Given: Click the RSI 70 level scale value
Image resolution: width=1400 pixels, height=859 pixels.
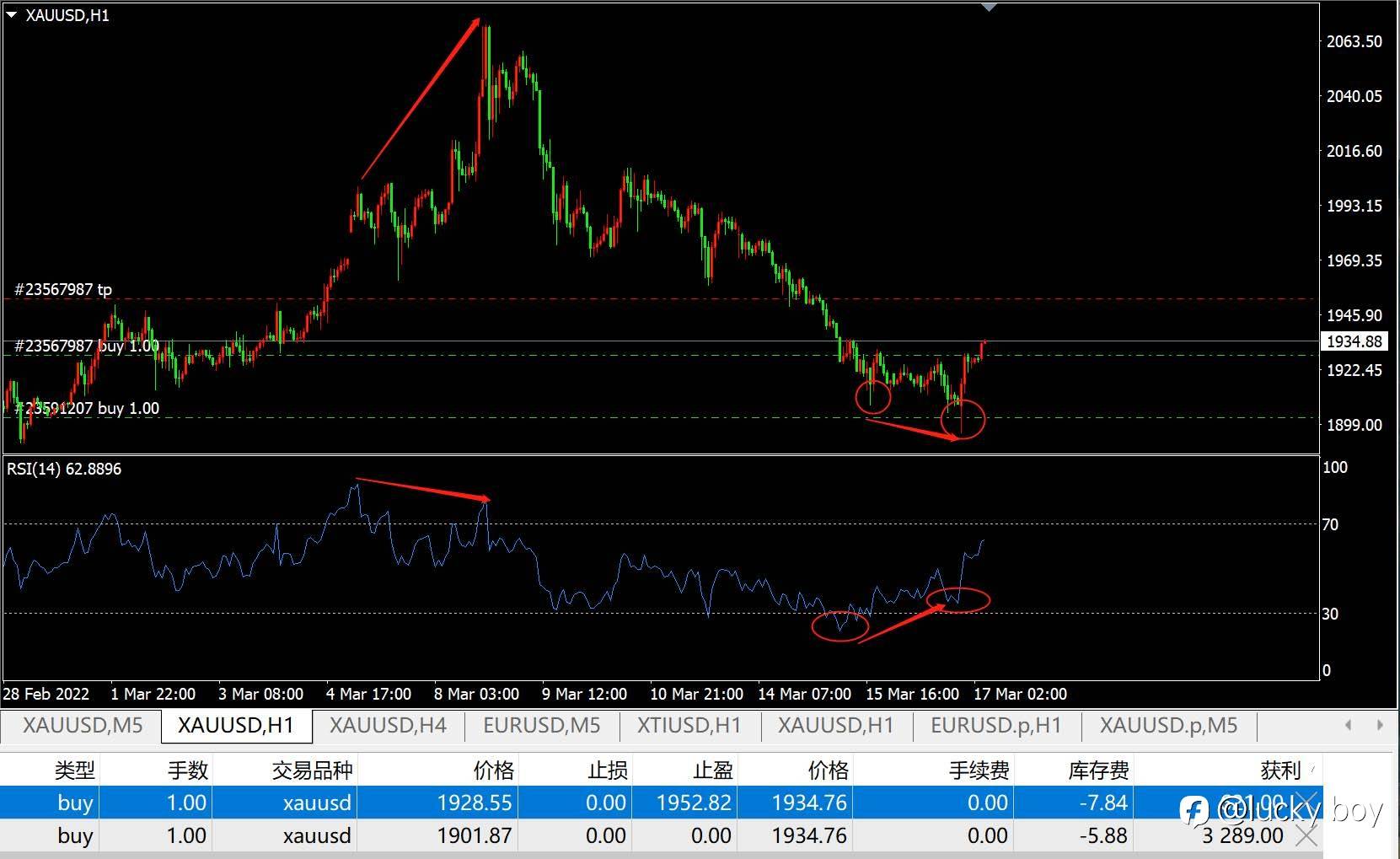Looking at the screenshot, I should 1330,524.
